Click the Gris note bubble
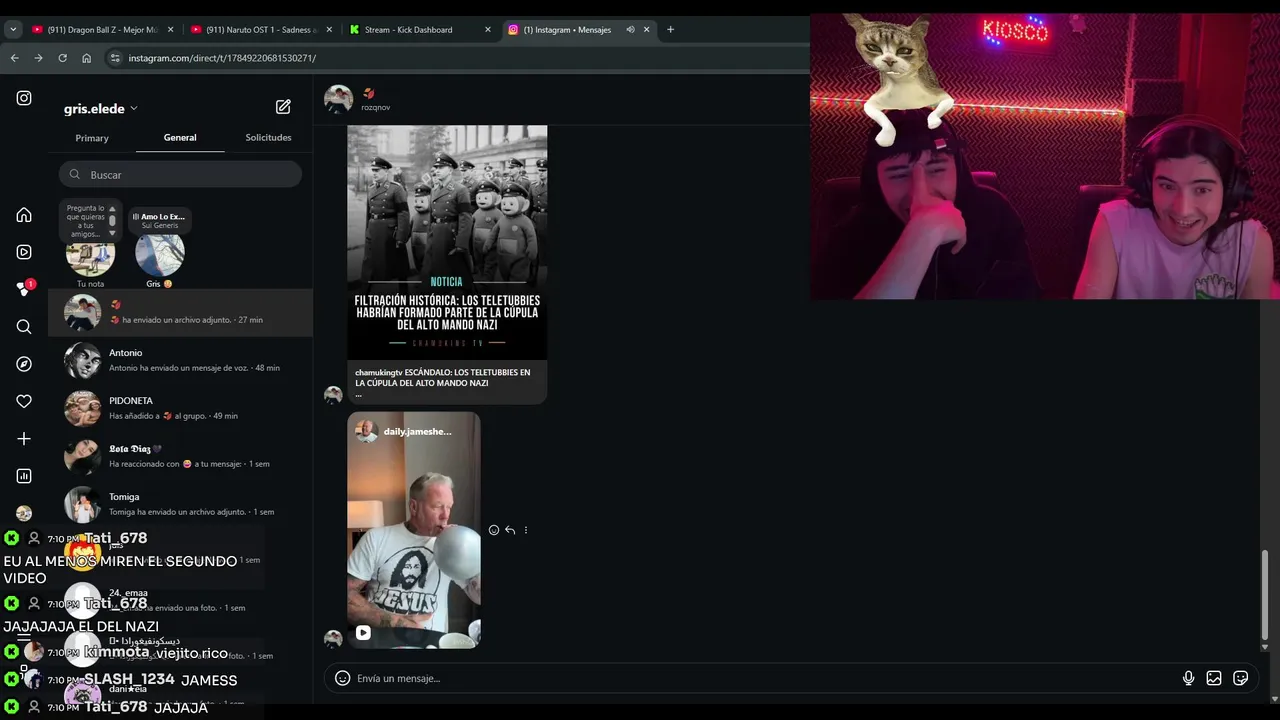Viewport: 1280px width, 720px height. click(x=160, y=253)
